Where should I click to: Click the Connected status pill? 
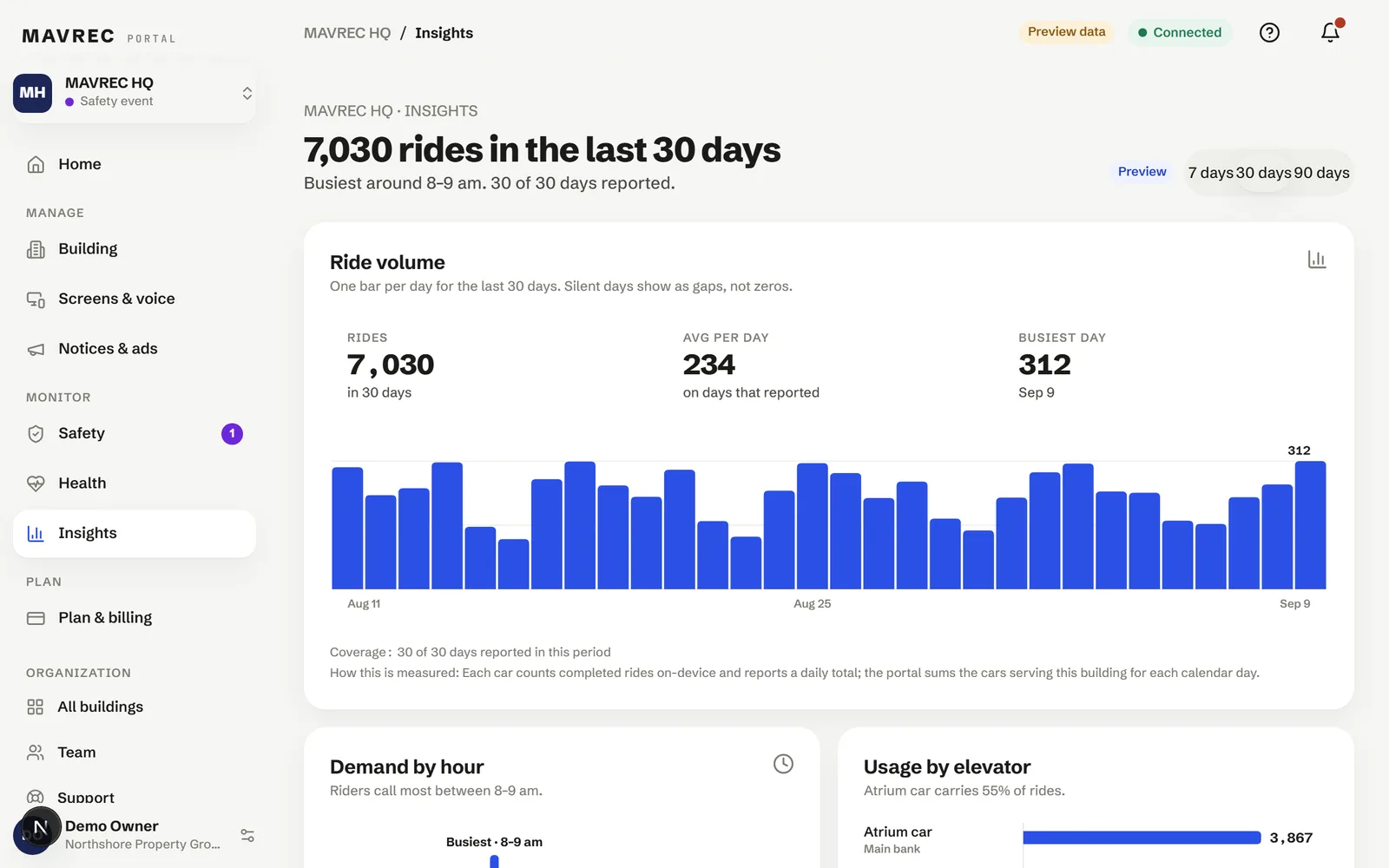1180,32
